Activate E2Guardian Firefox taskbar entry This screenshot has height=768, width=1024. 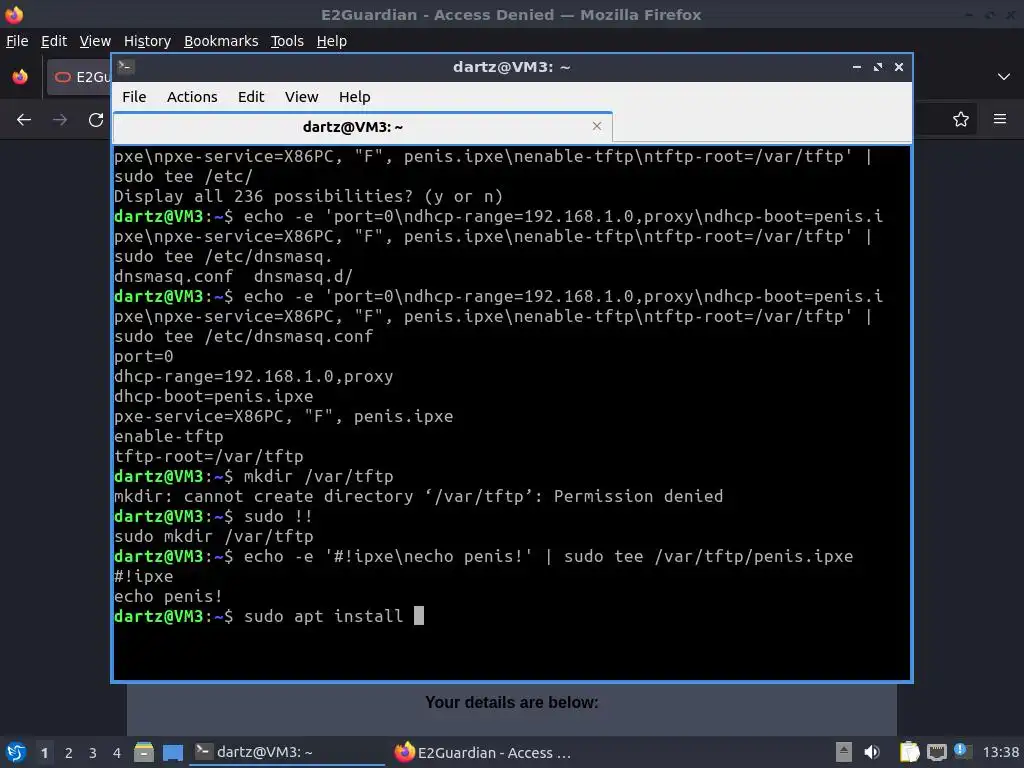(x=483, y=752)
